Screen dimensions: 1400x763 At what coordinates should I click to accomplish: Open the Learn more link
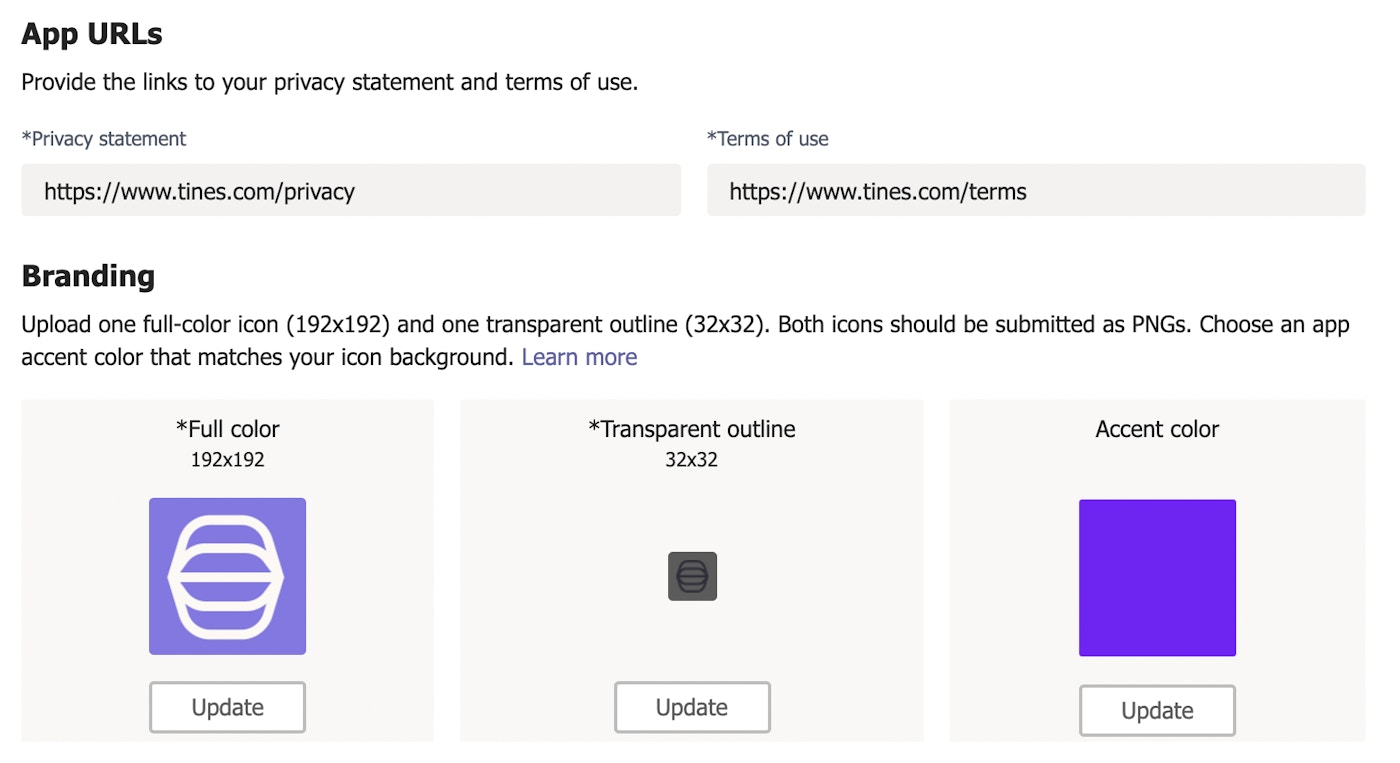579,357
